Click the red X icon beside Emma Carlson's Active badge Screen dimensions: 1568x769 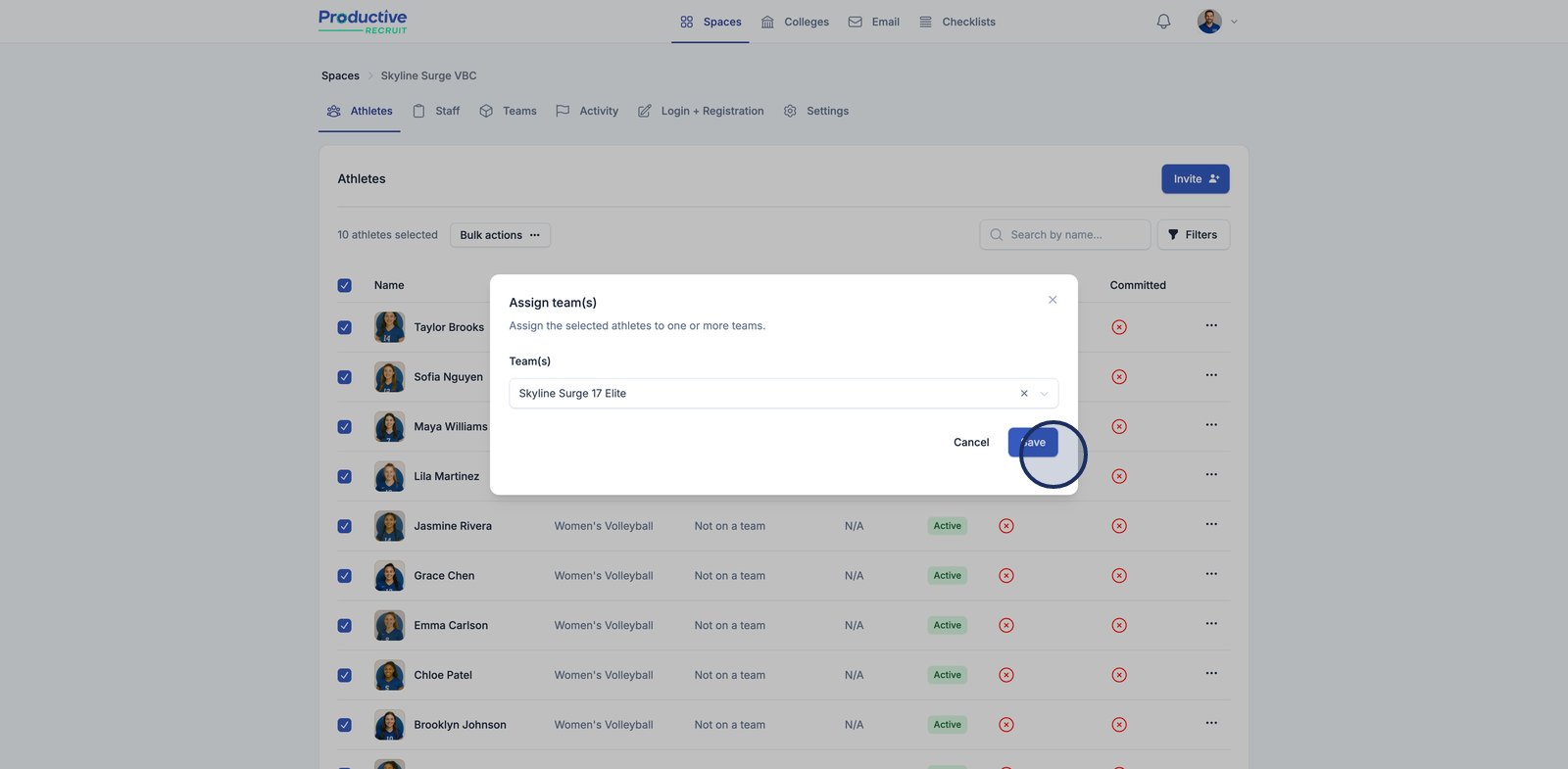[1005, 626]
